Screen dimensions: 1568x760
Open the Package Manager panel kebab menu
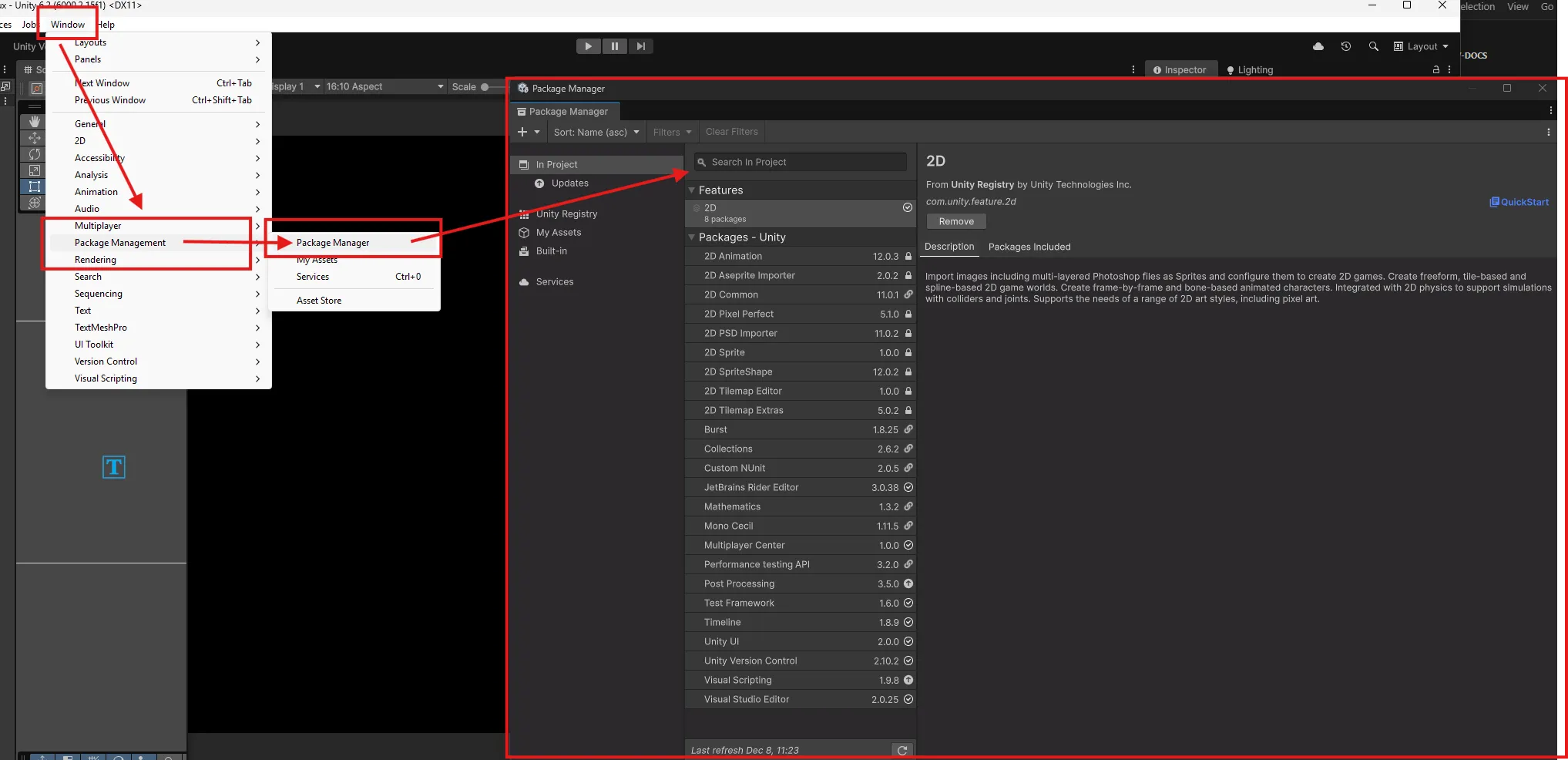(x=1550, y=111)
